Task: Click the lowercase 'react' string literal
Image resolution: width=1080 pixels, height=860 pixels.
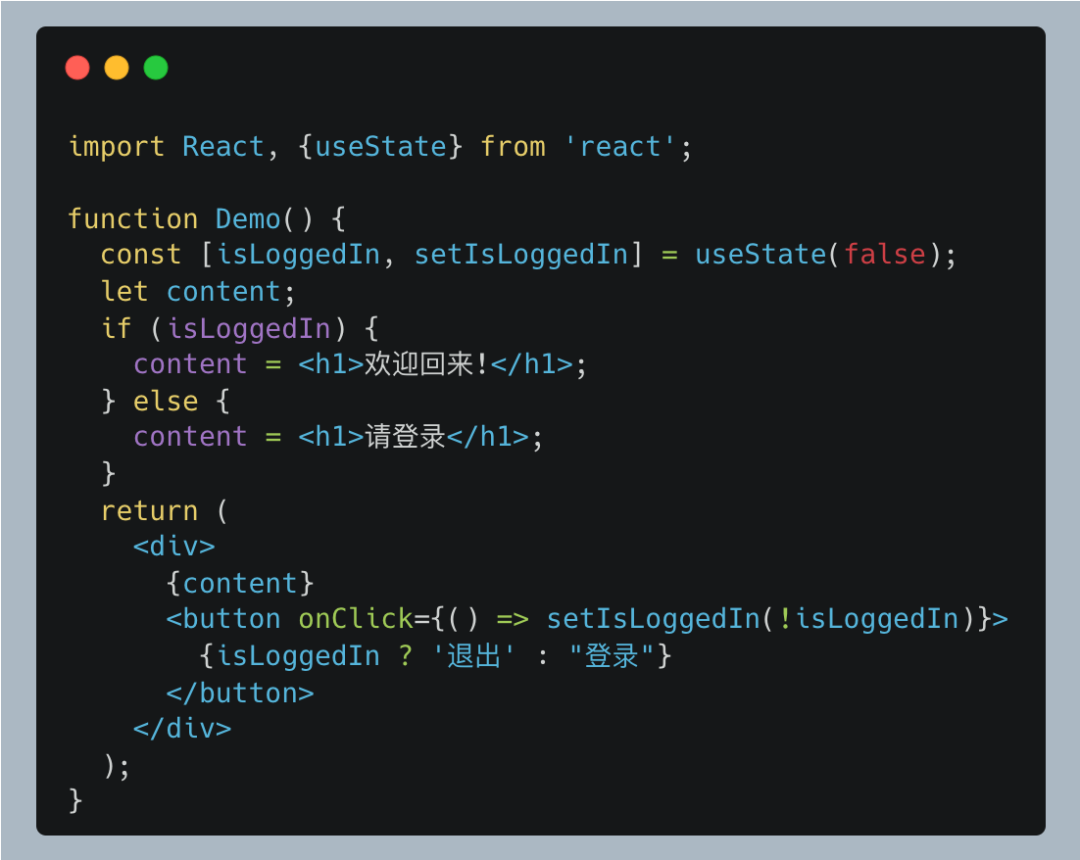Action: (x=620, y=147)
